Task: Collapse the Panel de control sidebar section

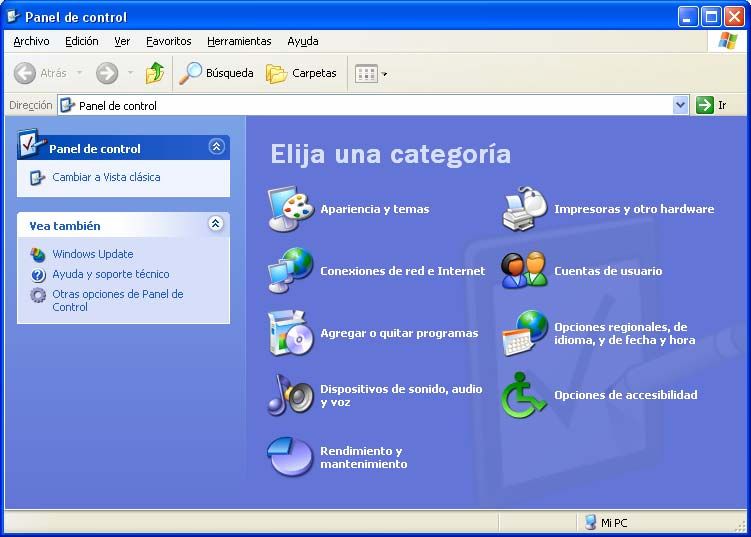Action: click(216, 147)
